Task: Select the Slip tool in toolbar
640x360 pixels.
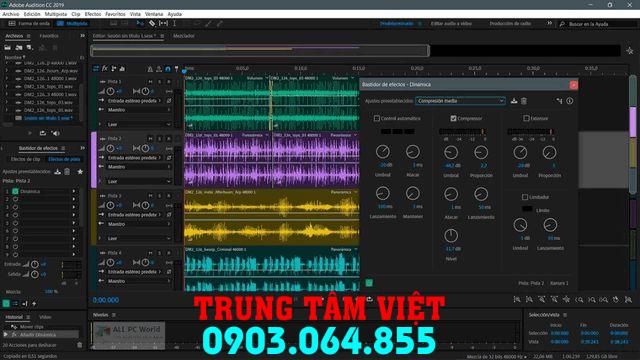Action: coord(163,24)
